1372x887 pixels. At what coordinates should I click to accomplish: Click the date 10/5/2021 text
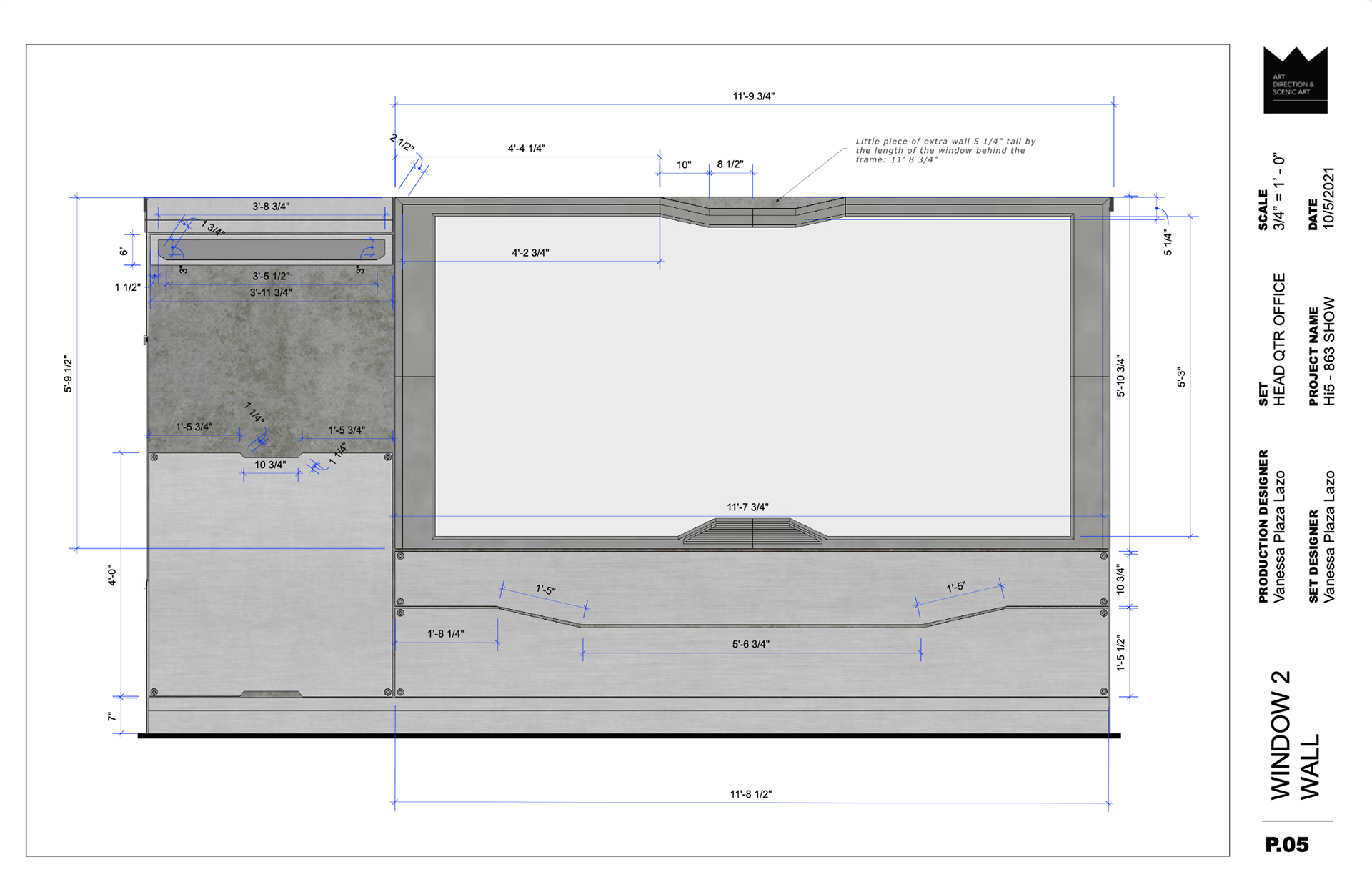(x=1328, y=199)
